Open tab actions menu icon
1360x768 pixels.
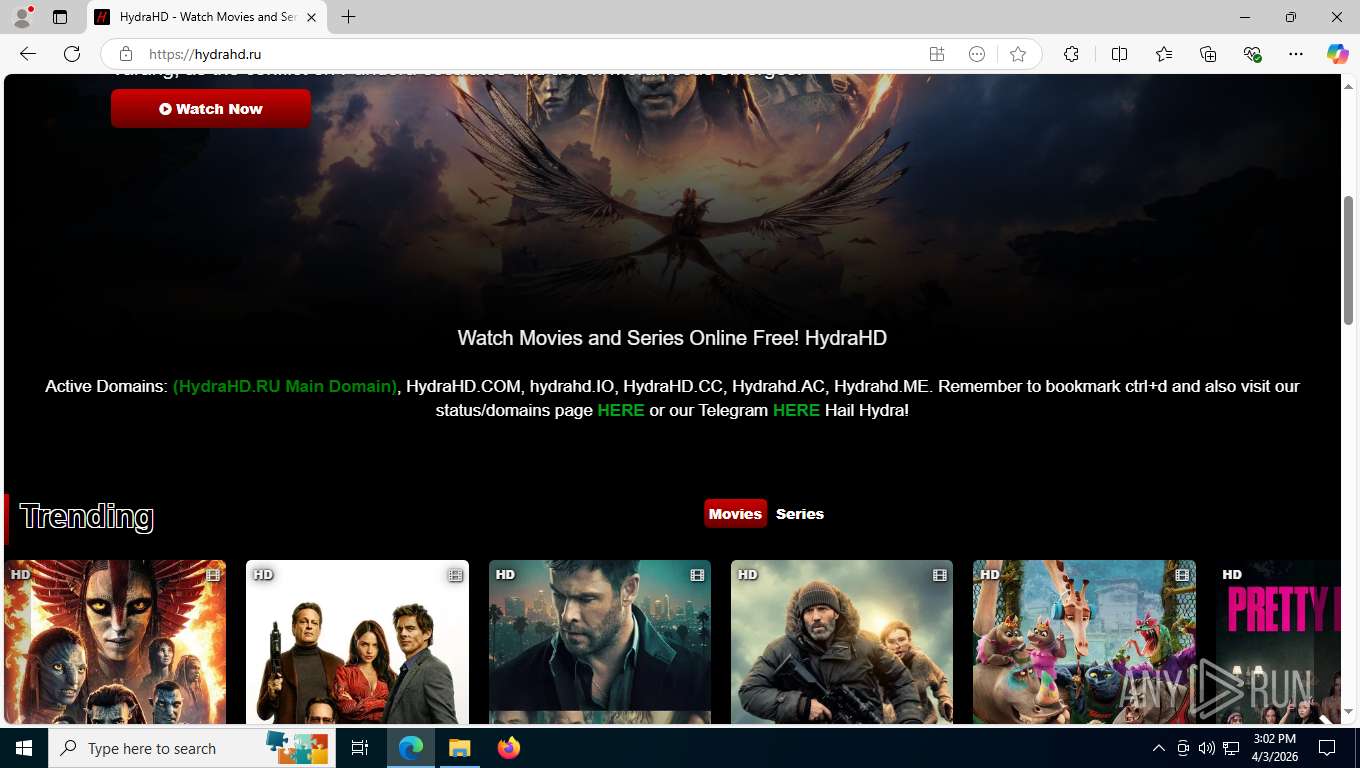60,17
